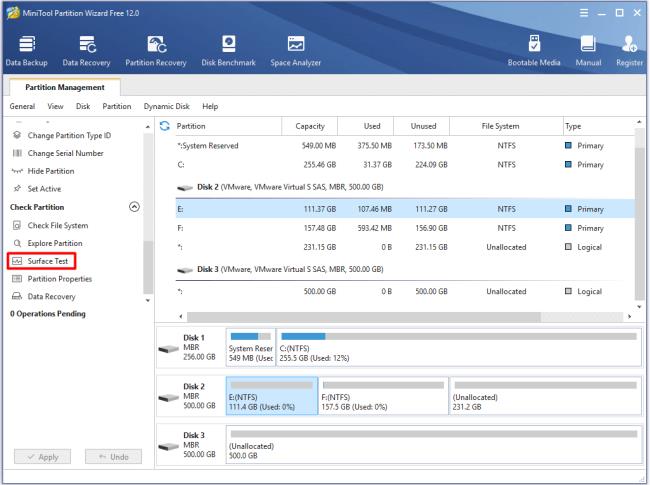Refresh the partition list
The width and height of the screenshot is (650, 485).
(x=165, y=126)
